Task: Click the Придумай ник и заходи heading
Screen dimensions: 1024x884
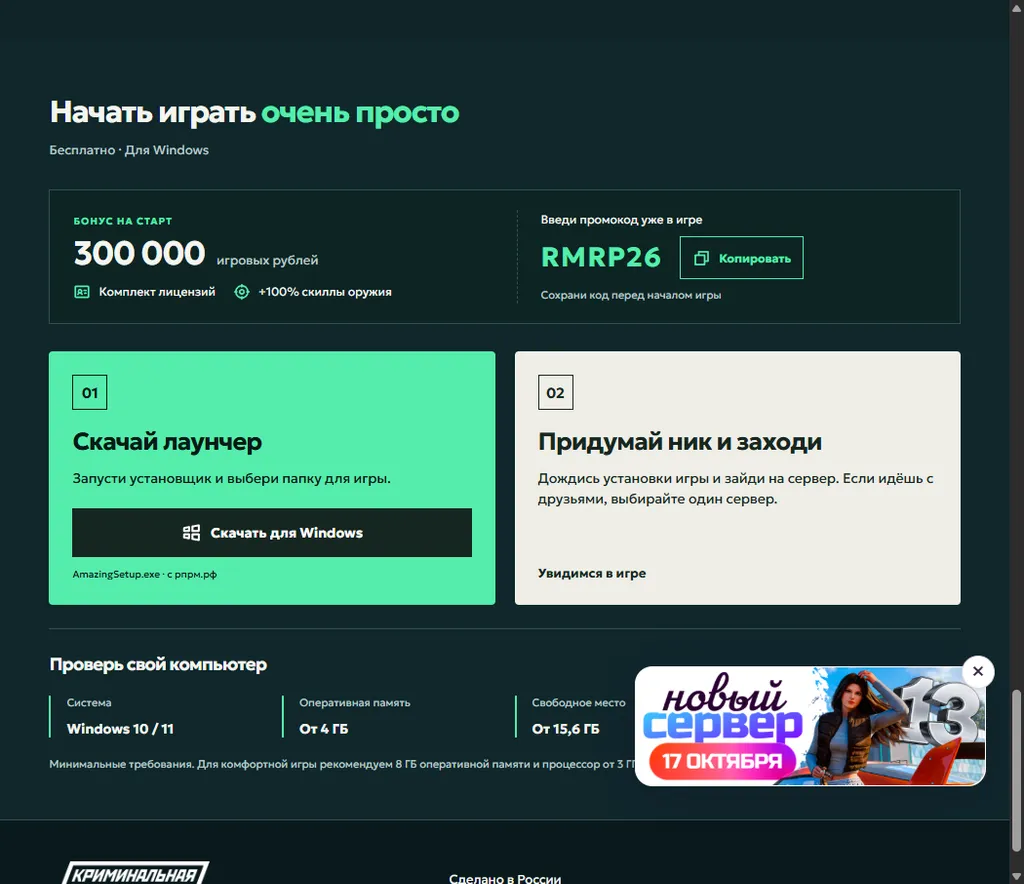Action: pos(680,442)
